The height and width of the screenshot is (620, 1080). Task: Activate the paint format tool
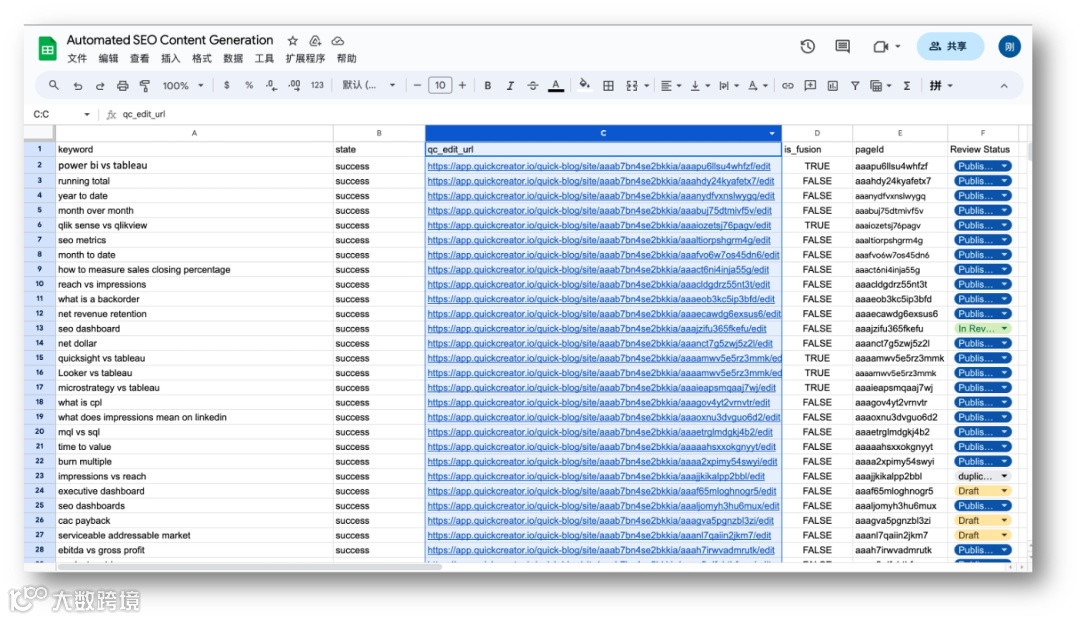point(145,85)
